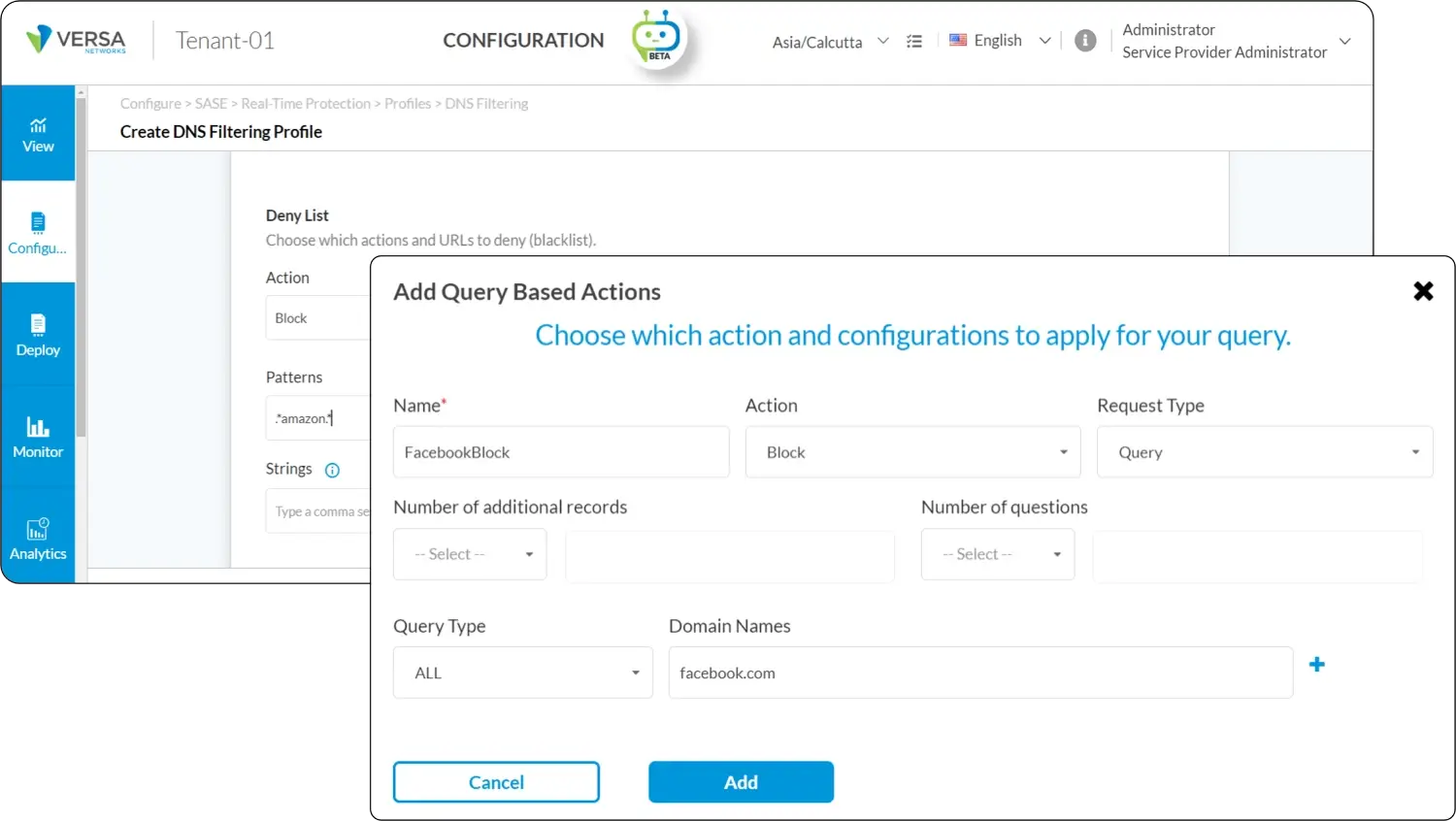Select the Configure tab in sidebar
Viewport: 1456px width, 821px height.
(38, 233)
